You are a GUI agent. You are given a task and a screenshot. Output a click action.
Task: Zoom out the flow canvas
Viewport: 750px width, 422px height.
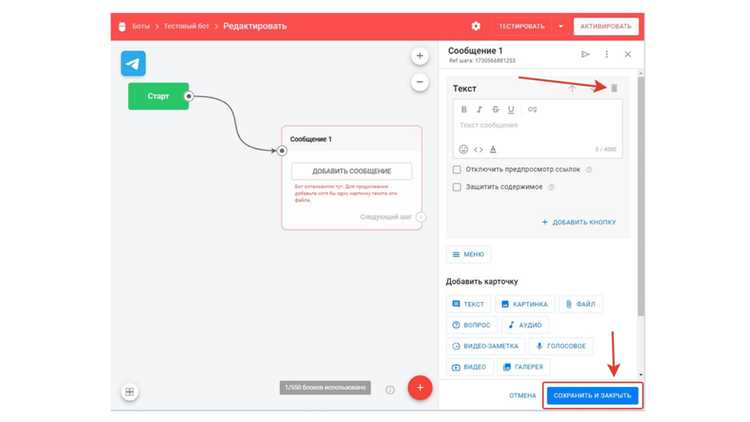pos(419,82)
